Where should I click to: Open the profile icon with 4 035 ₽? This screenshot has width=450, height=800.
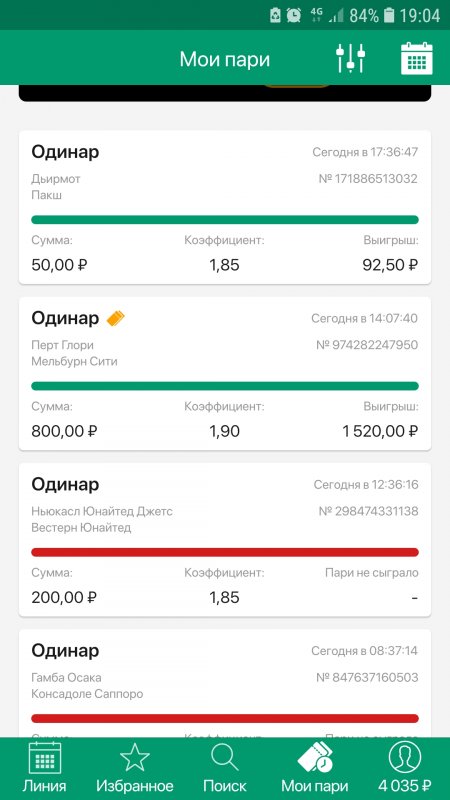[405, 757]
